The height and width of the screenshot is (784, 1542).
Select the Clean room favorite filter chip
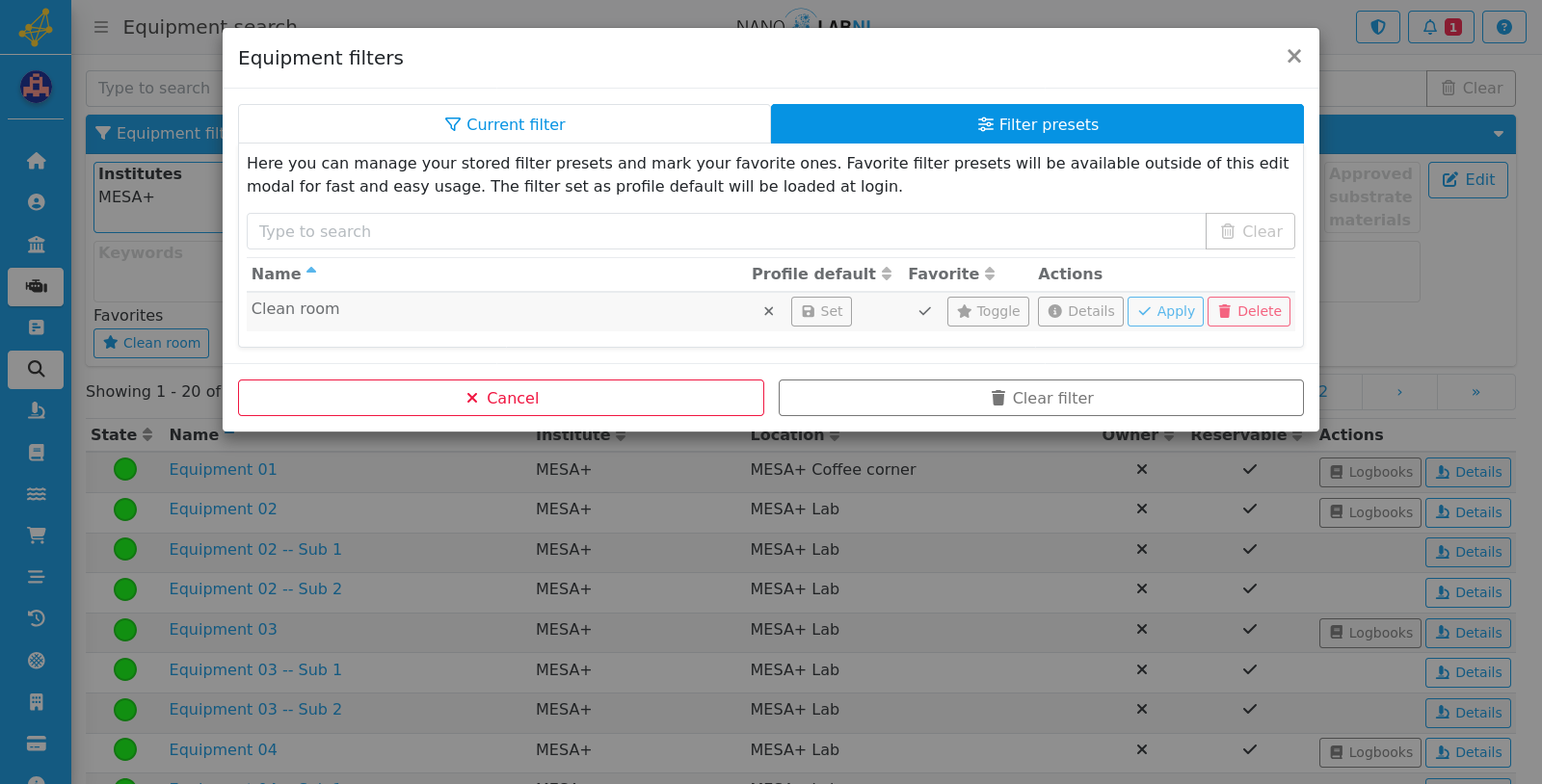pos(151,343)
